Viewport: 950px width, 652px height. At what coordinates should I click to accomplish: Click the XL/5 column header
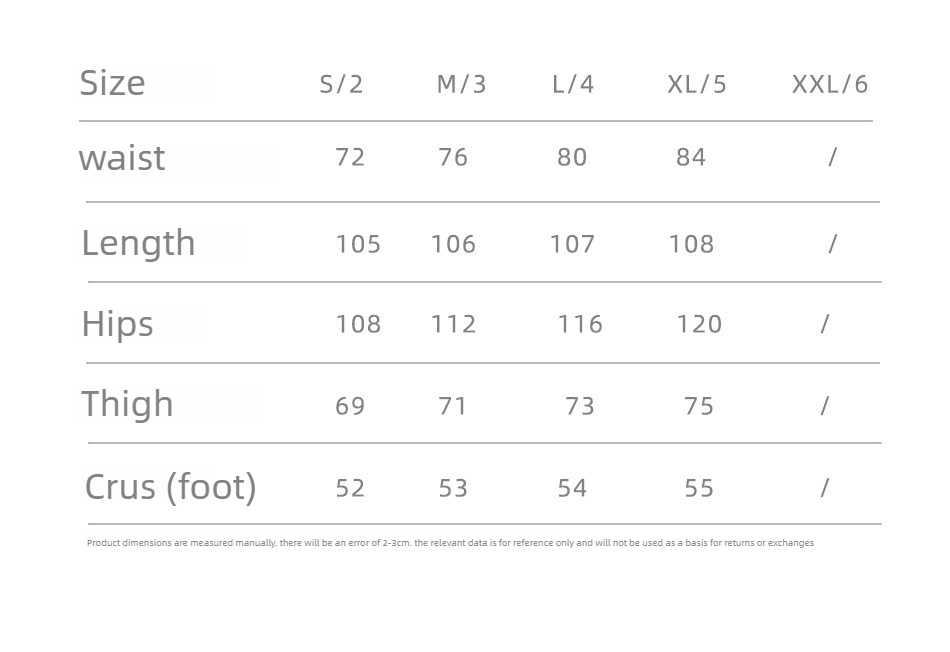[x=697, y=84]
